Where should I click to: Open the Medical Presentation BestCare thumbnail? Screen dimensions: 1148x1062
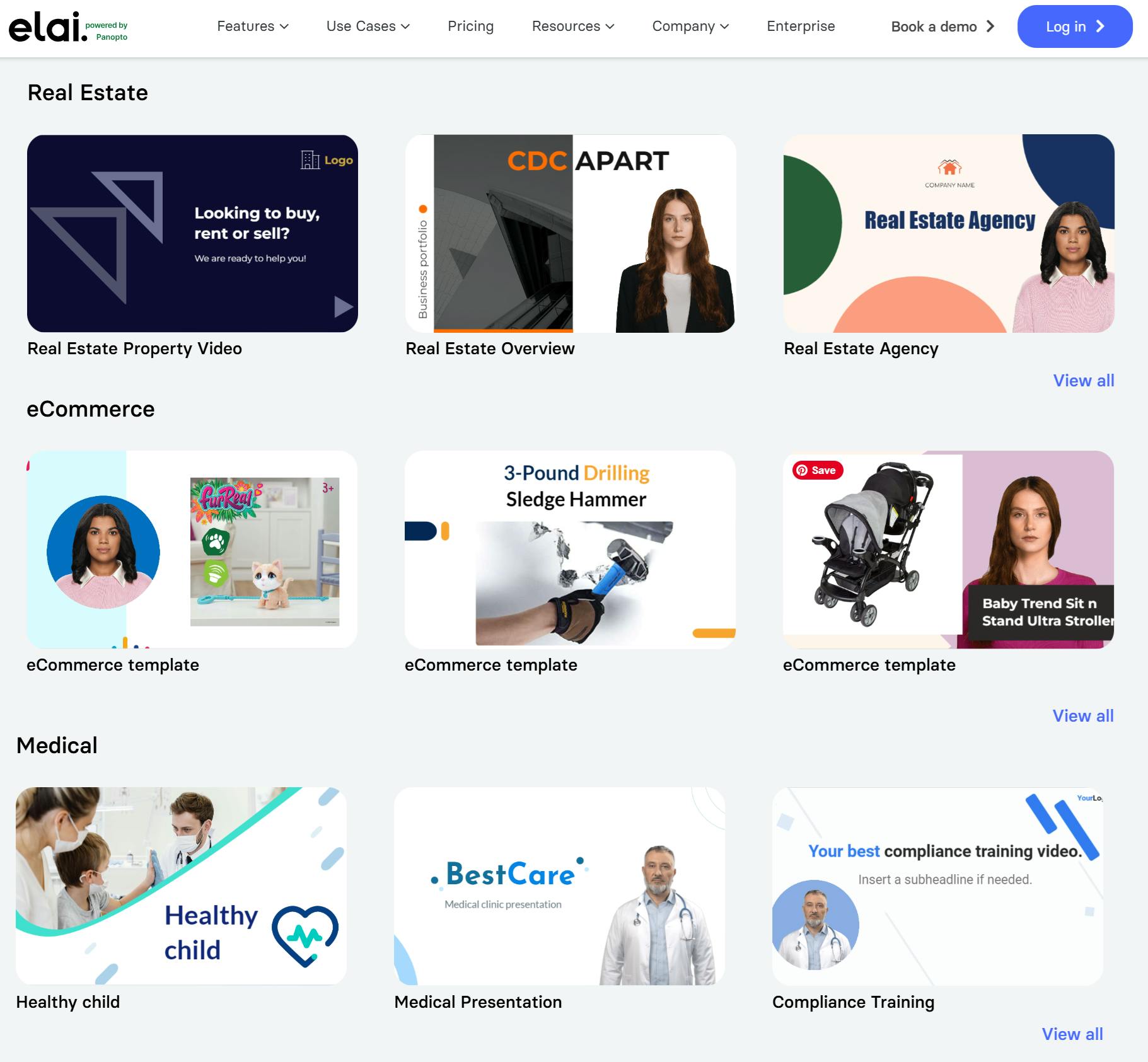[x=559, y=886]
